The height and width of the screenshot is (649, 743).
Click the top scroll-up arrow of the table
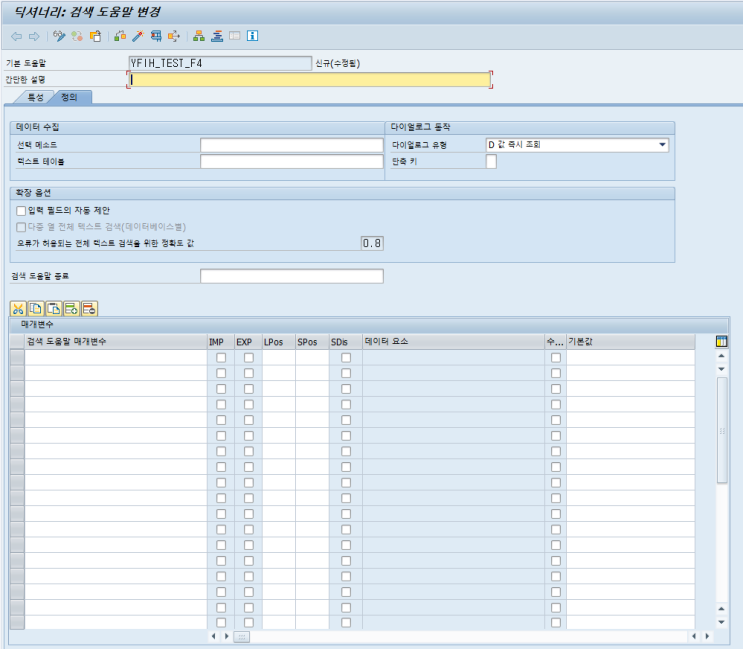[x=721, y=356]
